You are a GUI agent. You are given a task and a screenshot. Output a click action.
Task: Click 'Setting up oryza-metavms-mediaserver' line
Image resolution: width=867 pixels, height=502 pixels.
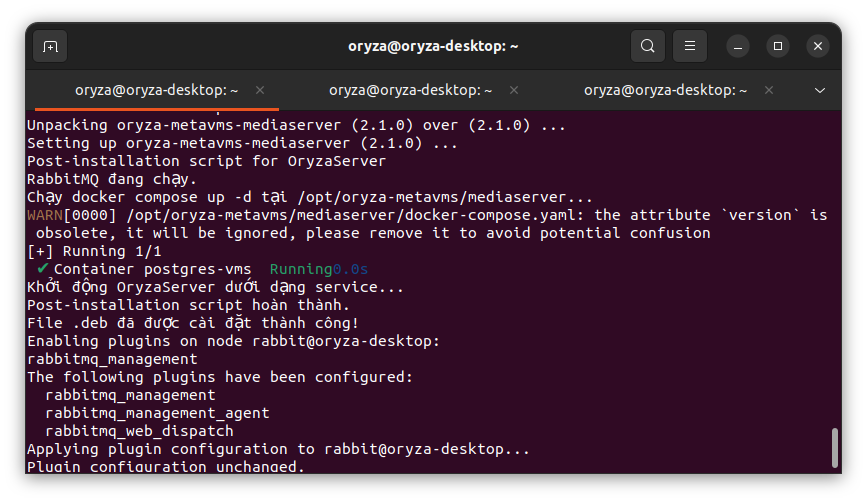click(x=242, y=144)
